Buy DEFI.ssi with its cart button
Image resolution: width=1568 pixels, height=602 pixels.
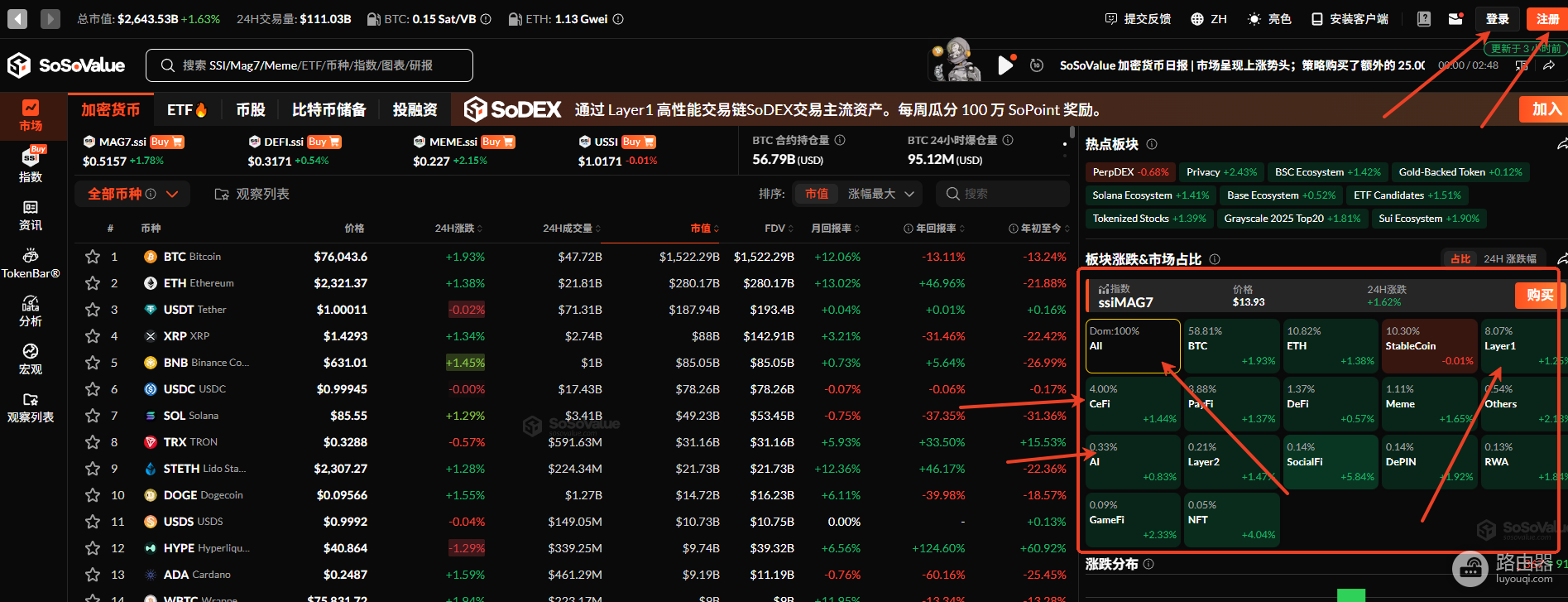pyautogui.click(x=324, y=142)
